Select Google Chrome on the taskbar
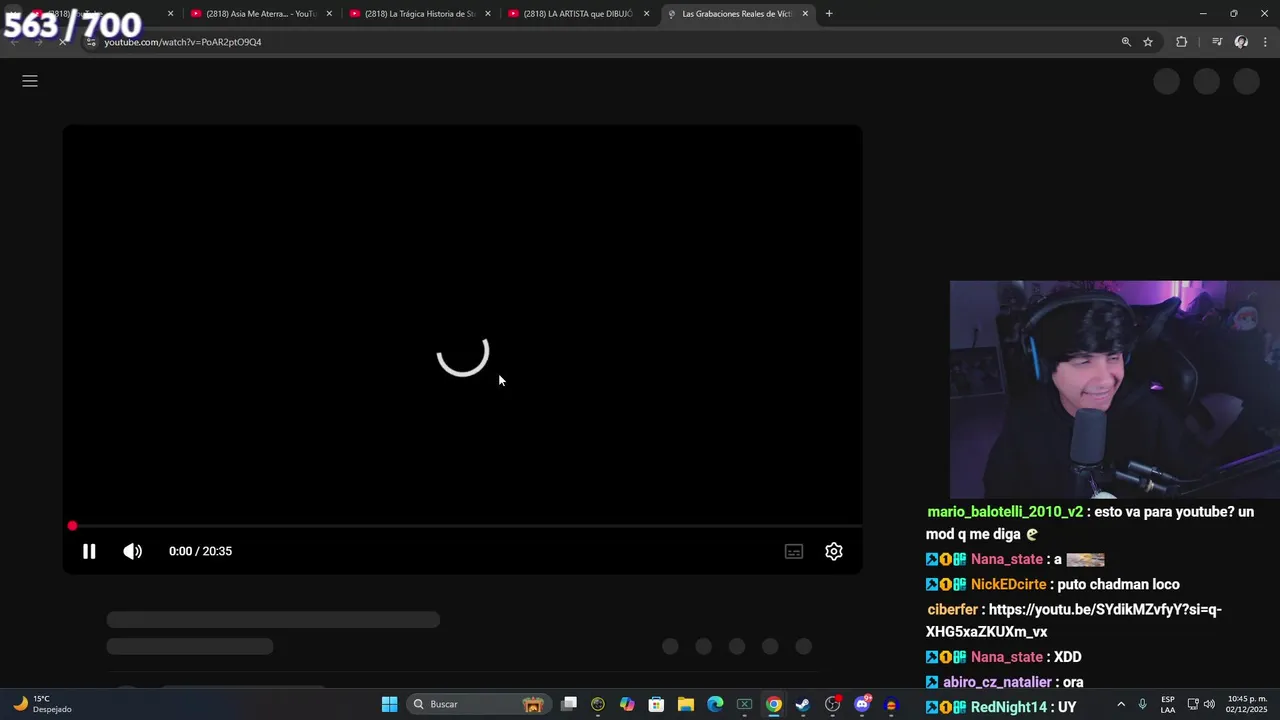This screenshot has width=1280, height=720. point(774,704)
